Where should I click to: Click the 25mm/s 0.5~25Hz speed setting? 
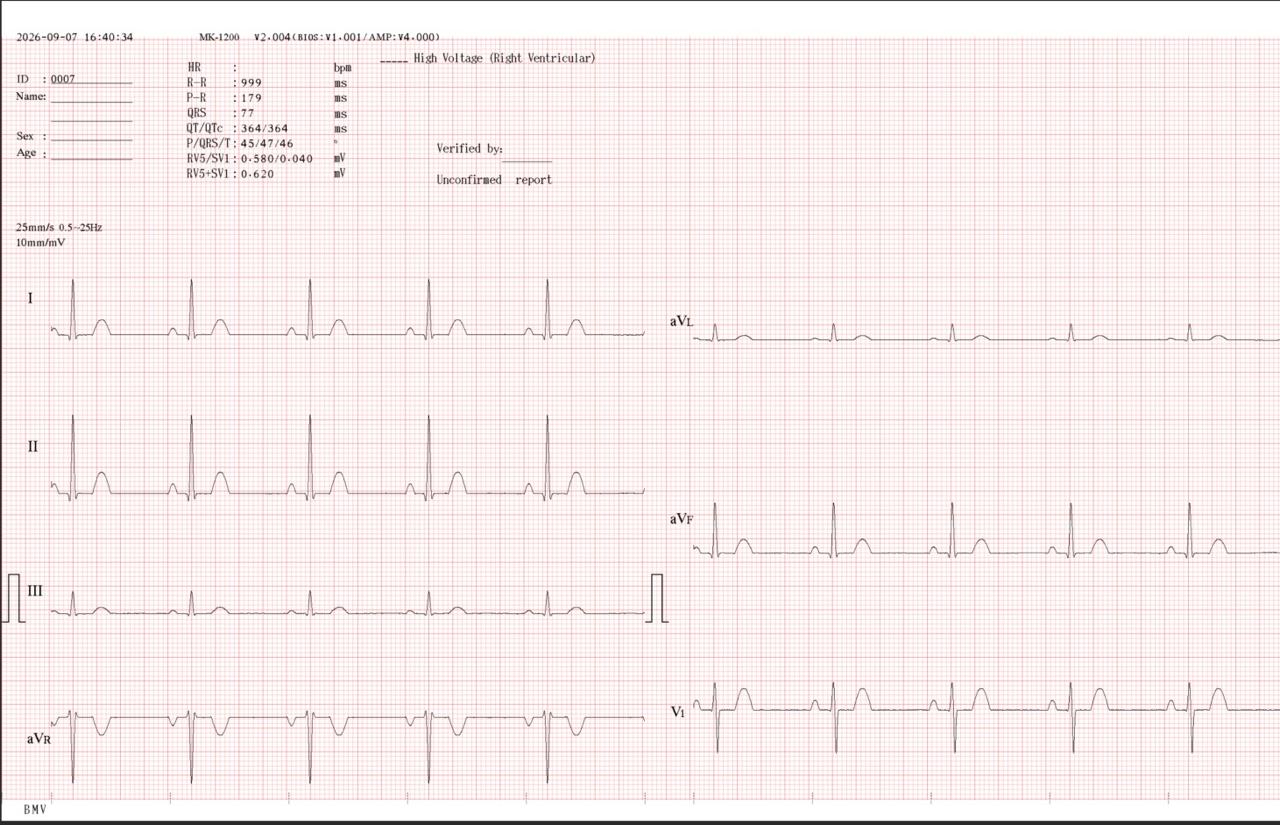pos(59,227)
